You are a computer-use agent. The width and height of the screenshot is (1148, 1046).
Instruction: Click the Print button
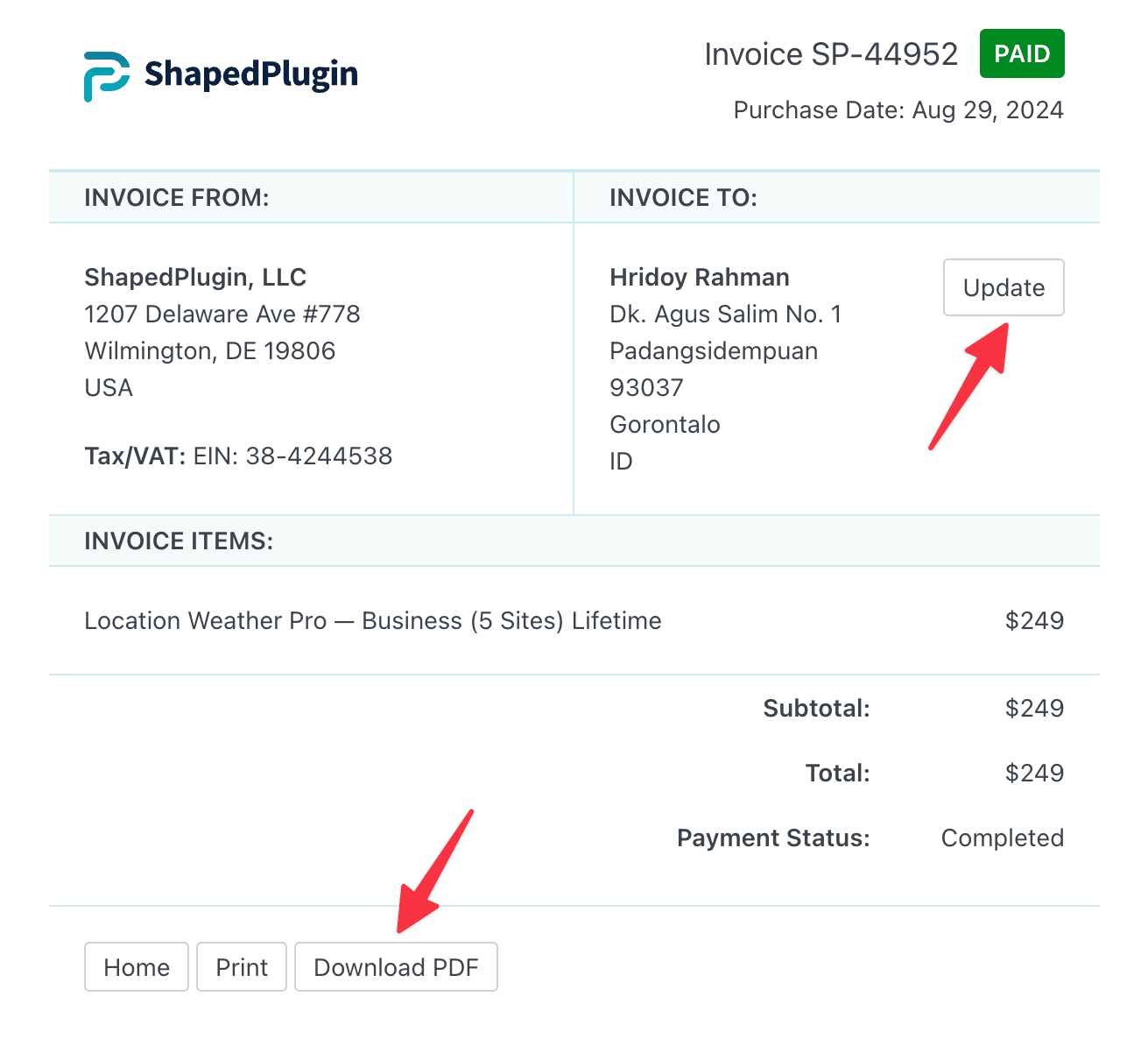[x=242, y=967]
